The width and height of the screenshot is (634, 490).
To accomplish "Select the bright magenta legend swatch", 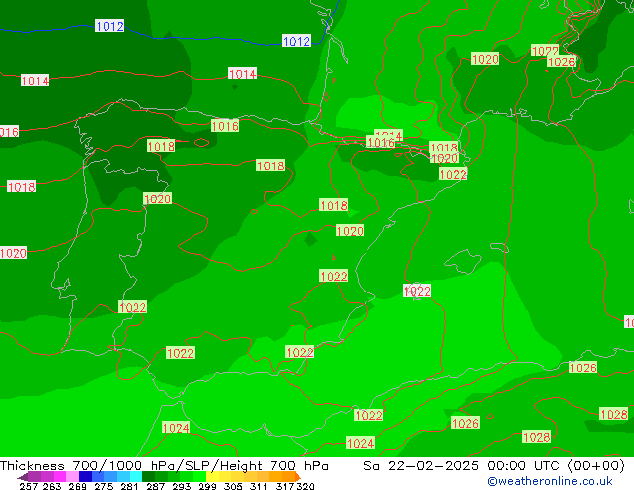I will (60, 476).
